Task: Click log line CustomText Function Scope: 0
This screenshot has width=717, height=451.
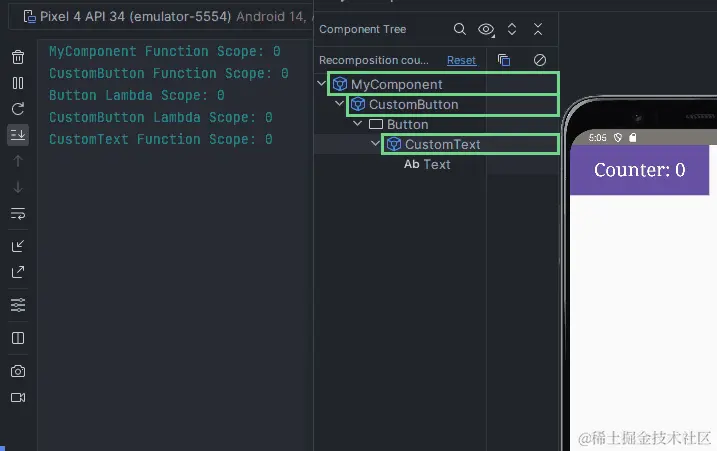Action: click(x=161, y=139)
